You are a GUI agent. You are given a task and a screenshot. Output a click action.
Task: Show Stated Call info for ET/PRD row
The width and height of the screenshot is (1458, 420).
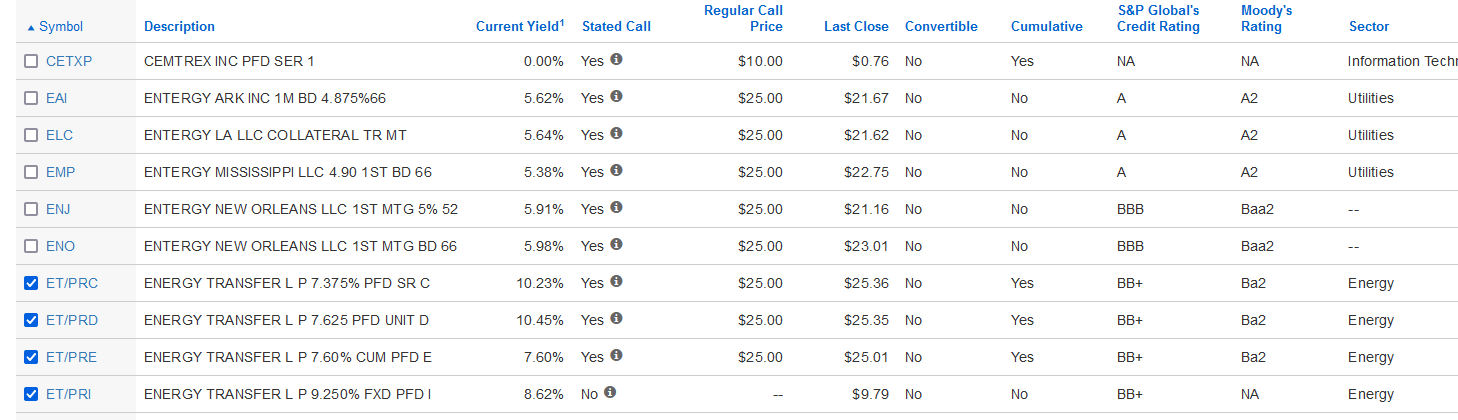point(616,319)
